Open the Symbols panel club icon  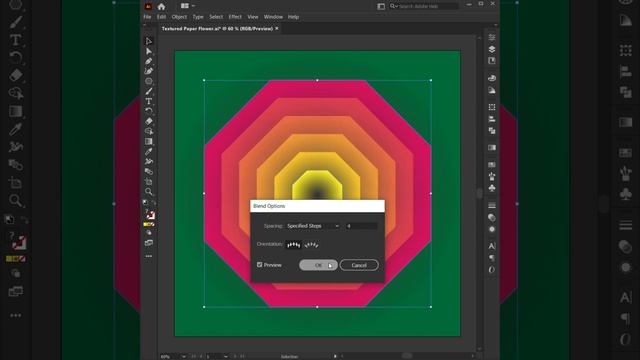click(x=492, y=188)
